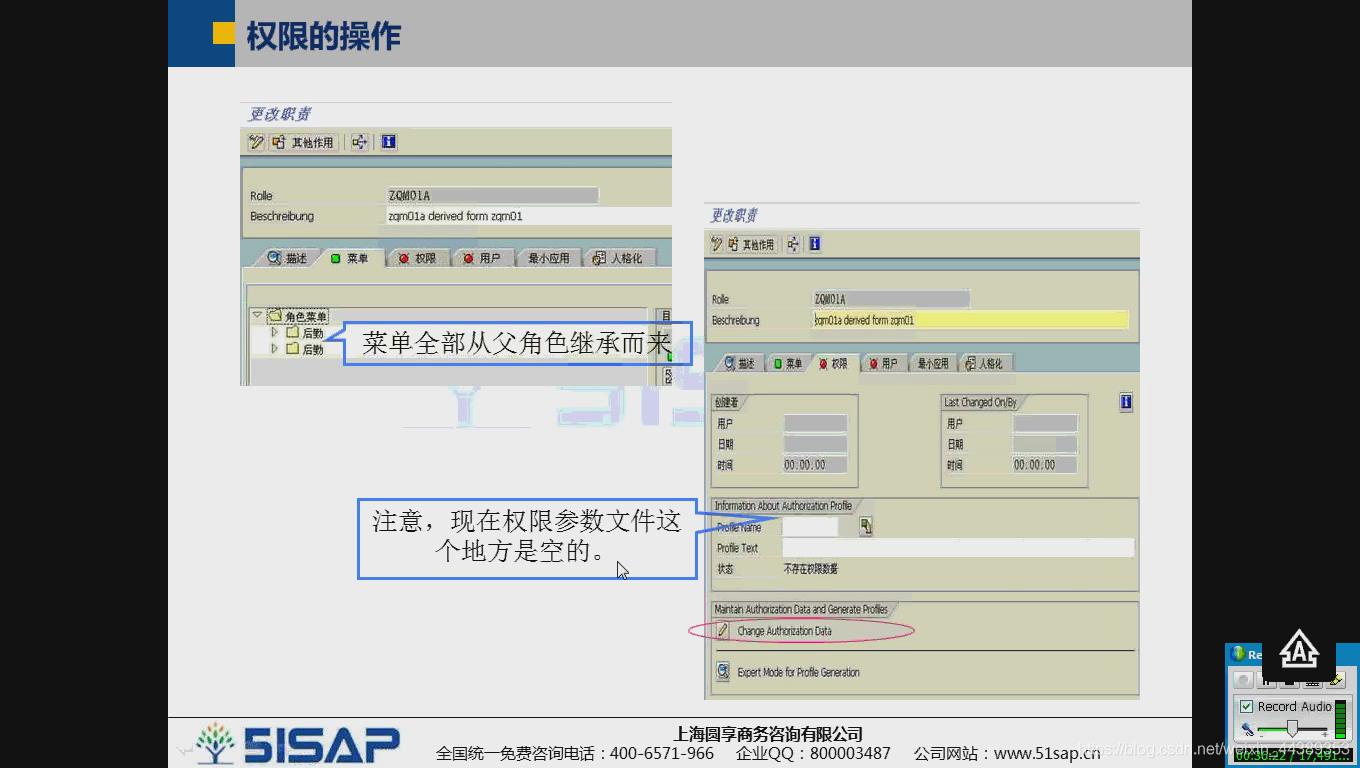The image size is (1360, 768).
Task: Adjust recorder microphone volume slider
Action: point(1291,729)
